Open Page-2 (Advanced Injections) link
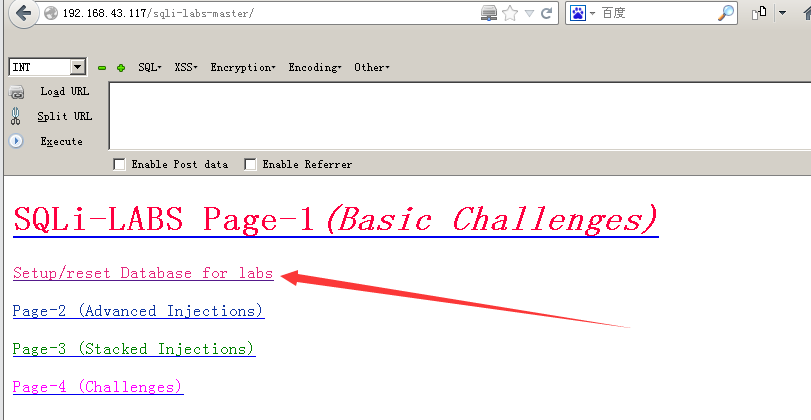 139,311
